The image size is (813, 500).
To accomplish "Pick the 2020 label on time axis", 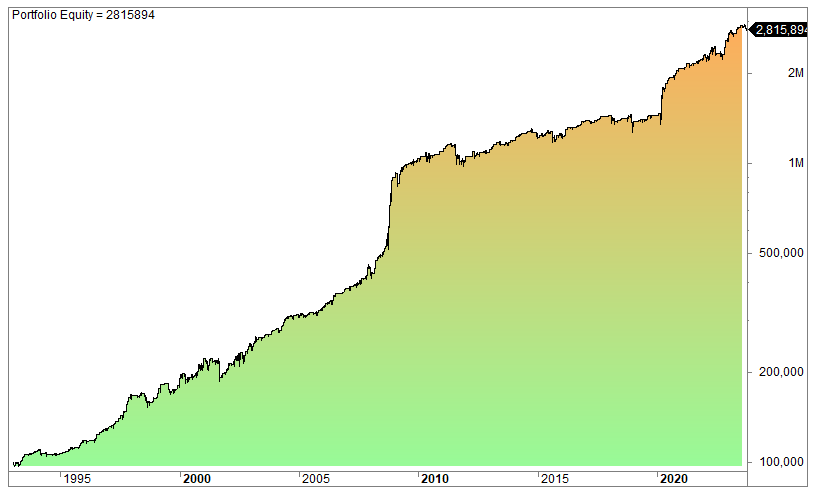I will (673, 479).
